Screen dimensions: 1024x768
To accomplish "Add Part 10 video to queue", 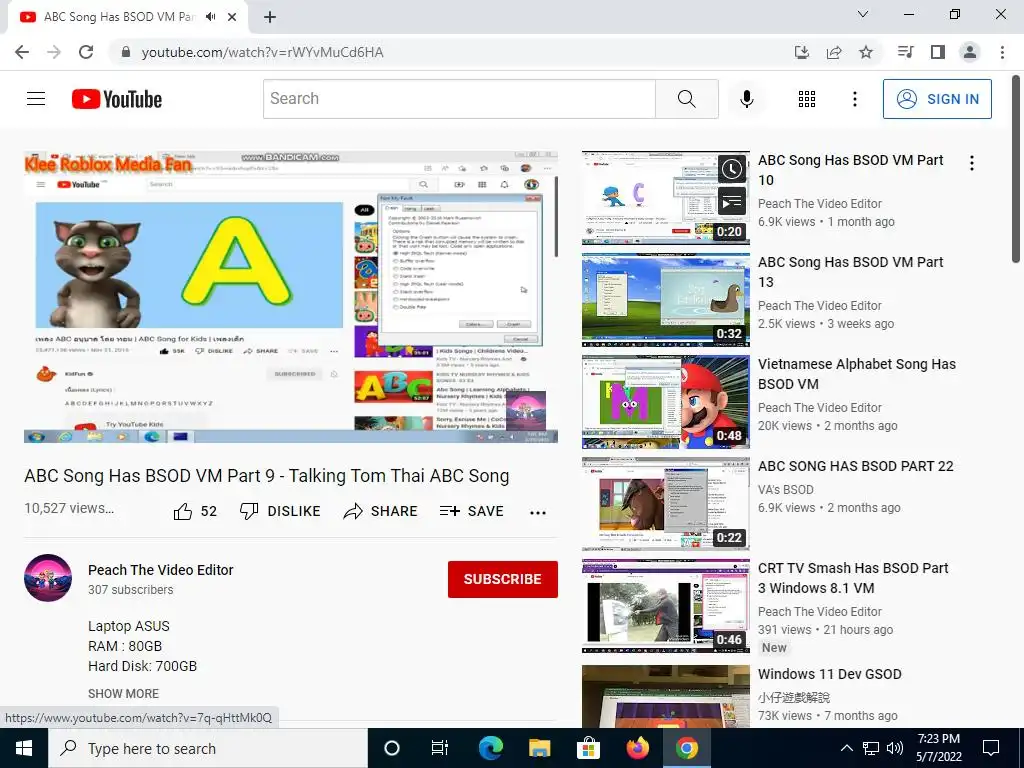I will (731, 201).
